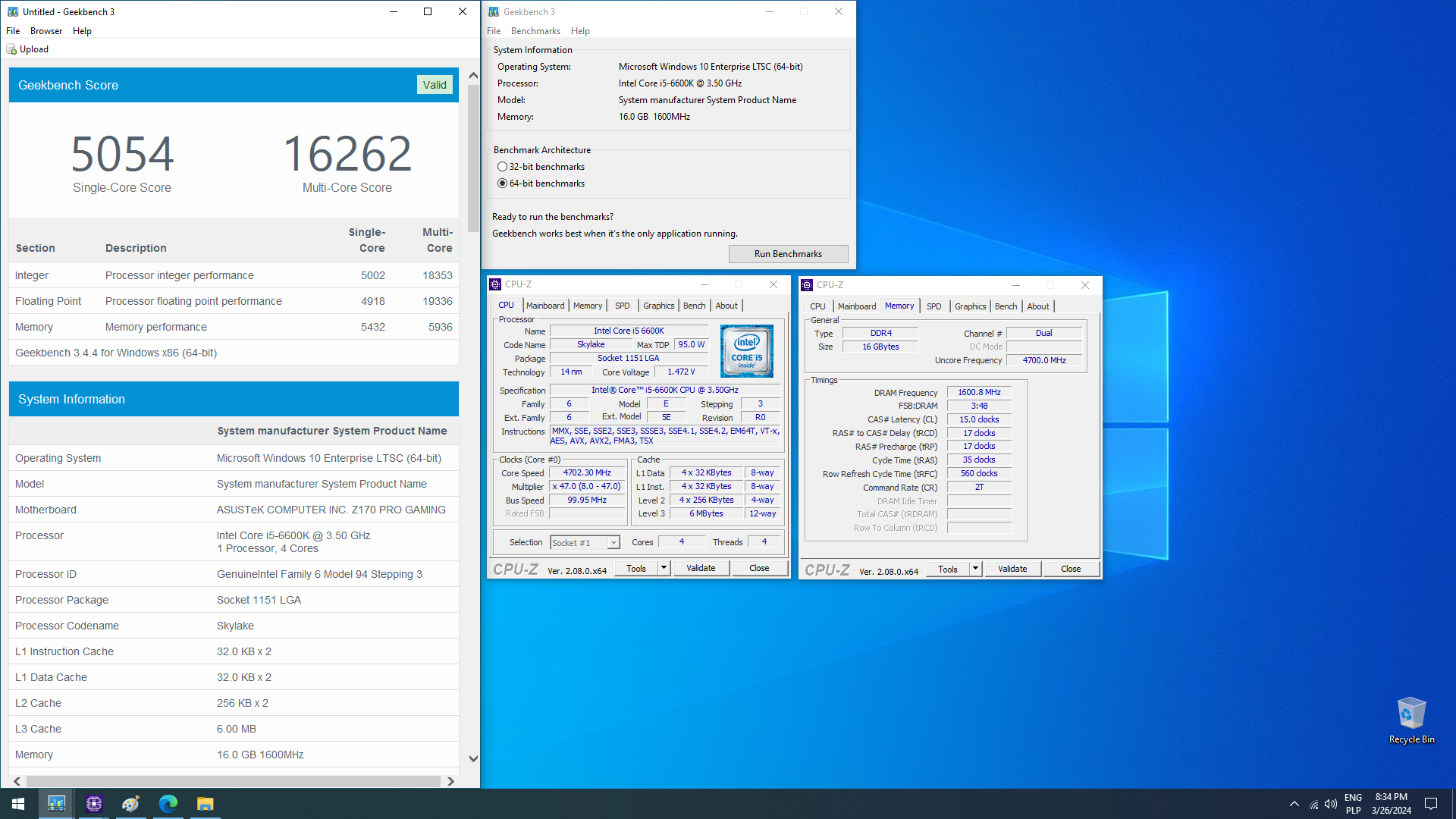1456x819 pixels.
Task: Switch to Memory tab in the CPU-Z CPU tab window
Action: pyautogui.click(x=588, y=306)
